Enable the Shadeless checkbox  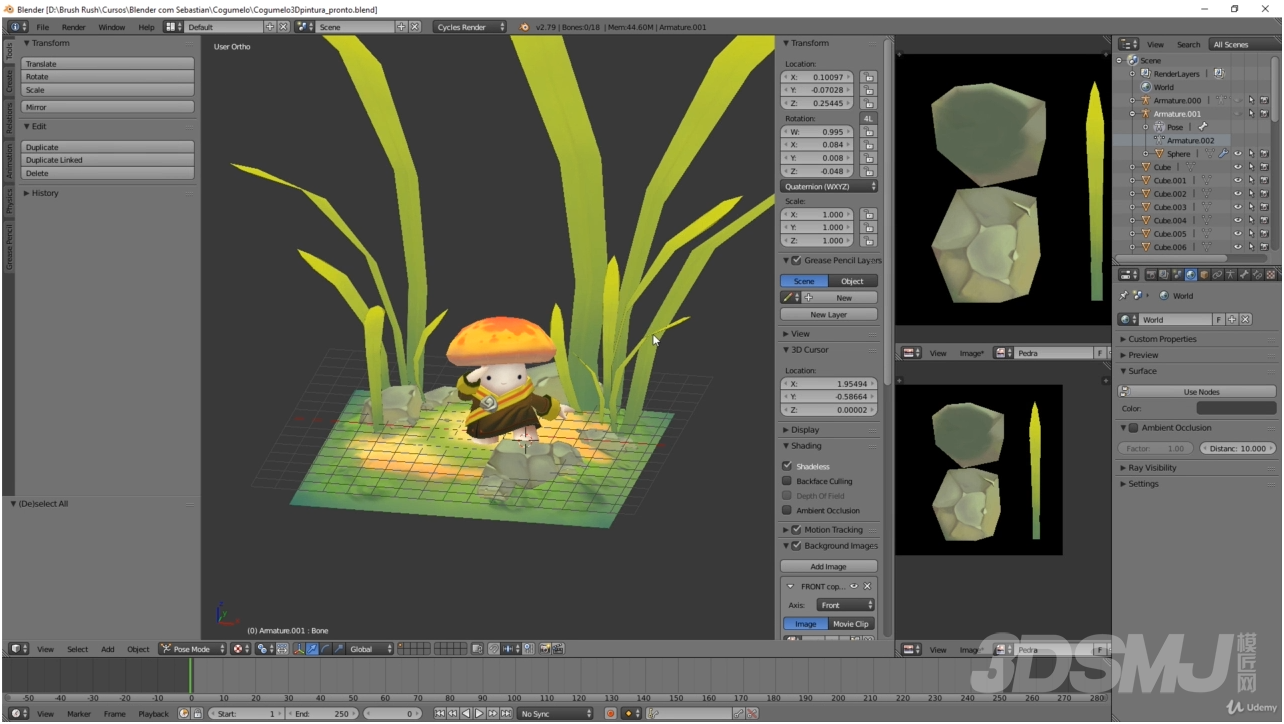click(787, 466)
